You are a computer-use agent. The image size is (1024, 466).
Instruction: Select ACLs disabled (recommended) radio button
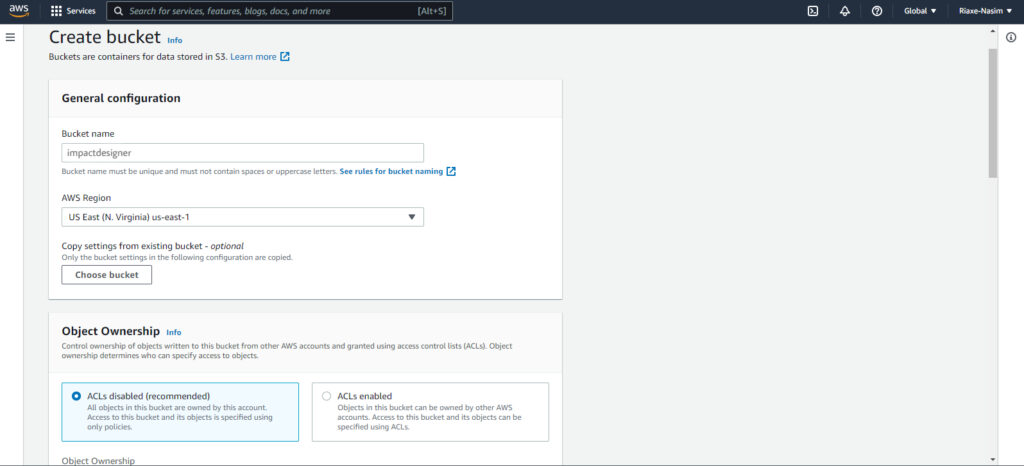coord(76,396)
